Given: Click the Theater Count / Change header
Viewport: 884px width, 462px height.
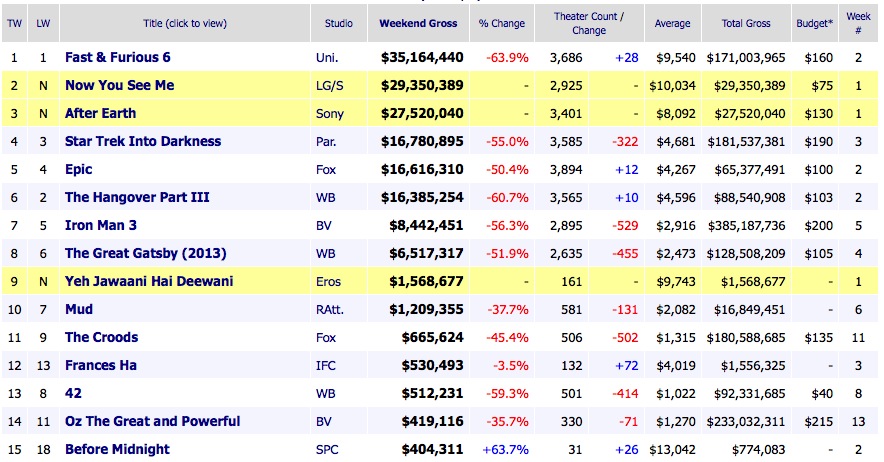Looking at the screenshot, I should (589, 24).
